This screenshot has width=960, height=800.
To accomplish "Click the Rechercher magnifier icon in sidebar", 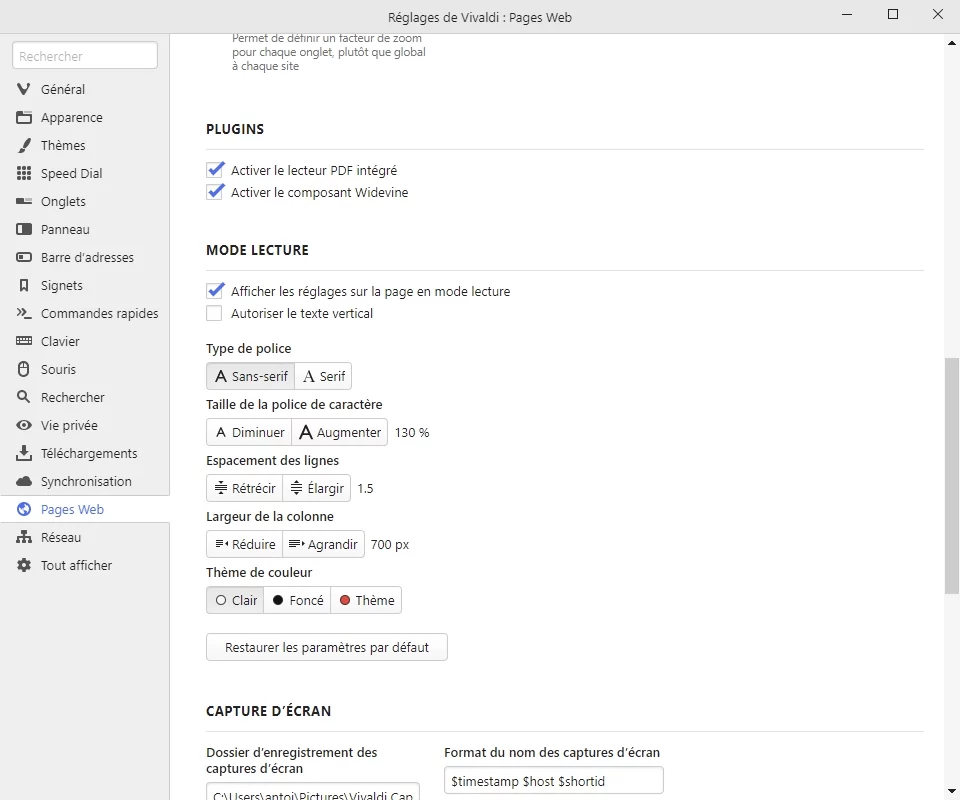I will (24, 397).
